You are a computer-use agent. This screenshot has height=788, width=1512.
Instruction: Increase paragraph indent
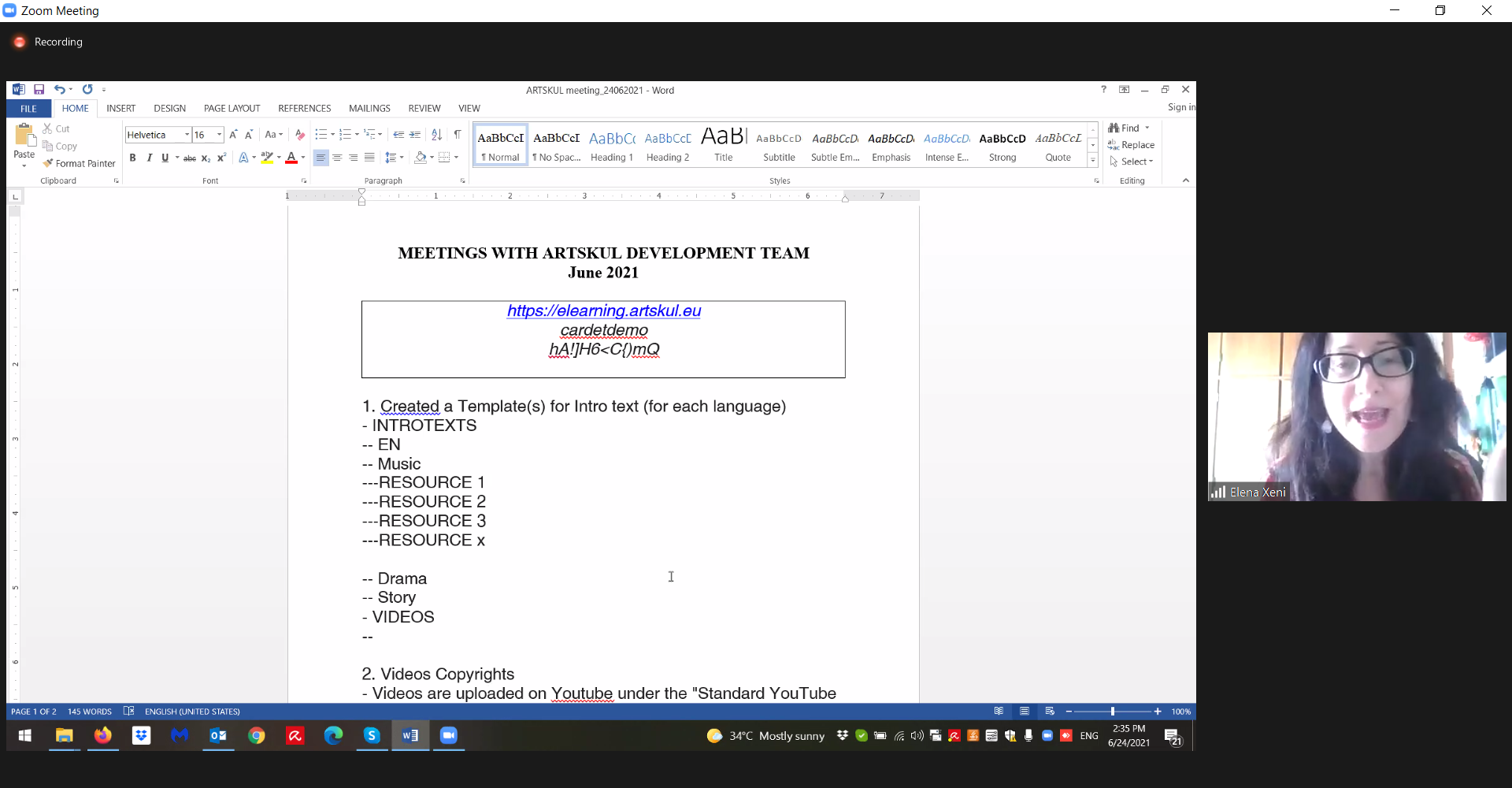415,135
